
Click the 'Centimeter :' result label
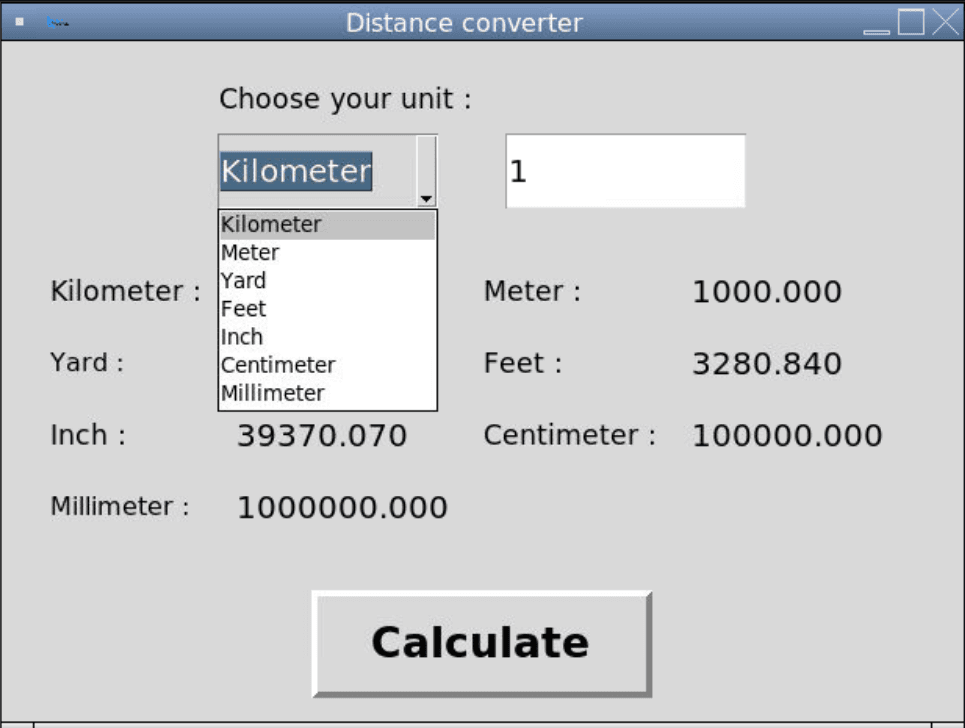click(570, 435)
